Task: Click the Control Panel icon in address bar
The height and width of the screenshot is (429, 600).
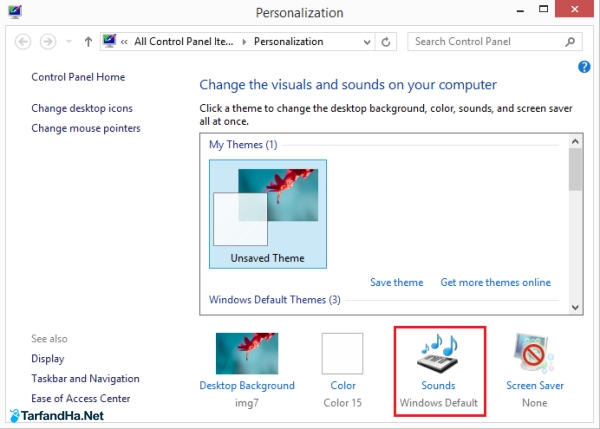Action: click(109, 41)
